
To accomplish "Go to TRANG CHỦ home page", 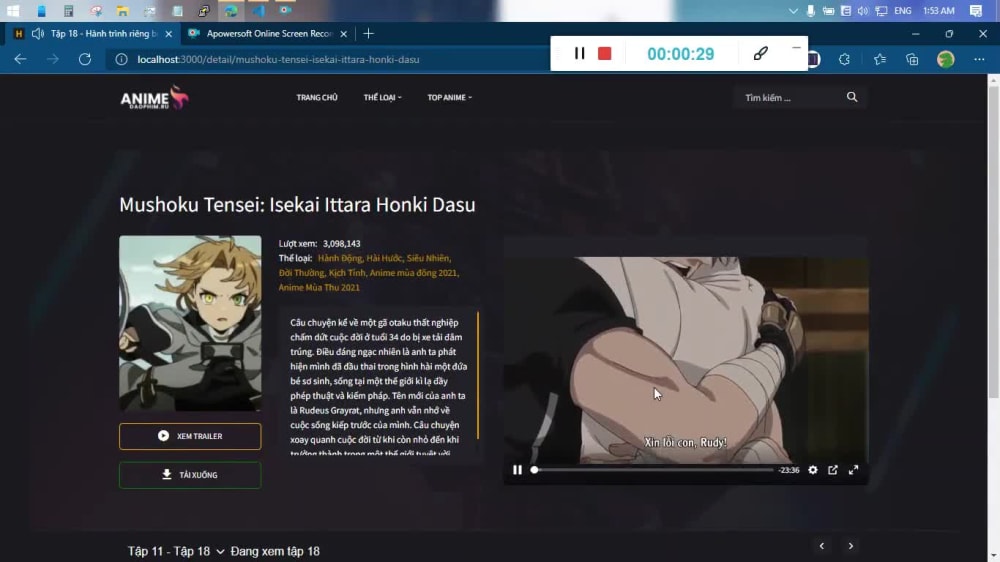I will tap(317, 98).
